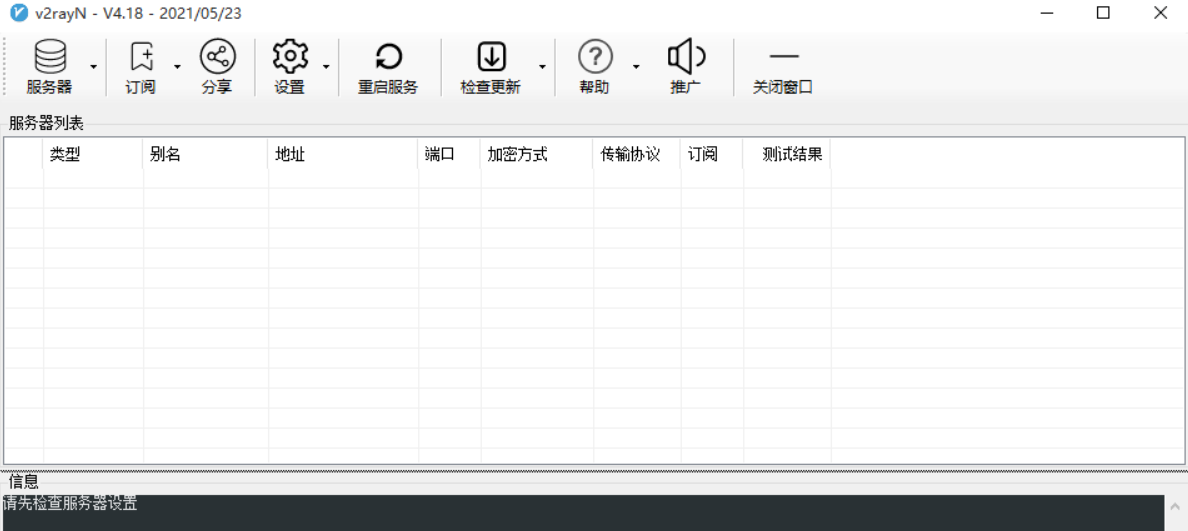Expand the 订阅 toolbar dropdown arrow
This screenshot has height=531, width=1188.
tap(177, 67)
